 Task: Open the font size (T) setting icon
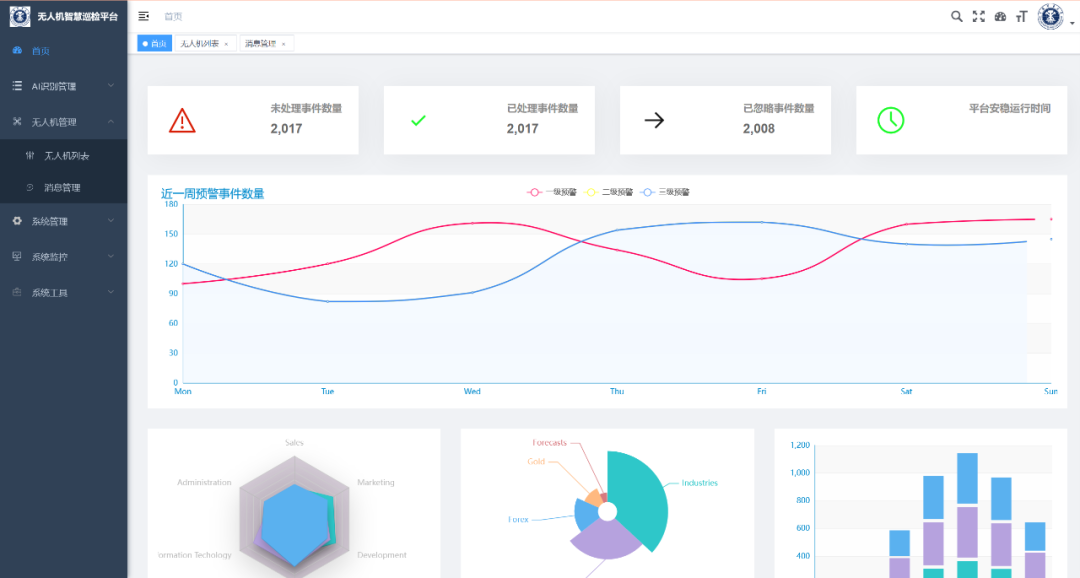[x=1021, y=16]
